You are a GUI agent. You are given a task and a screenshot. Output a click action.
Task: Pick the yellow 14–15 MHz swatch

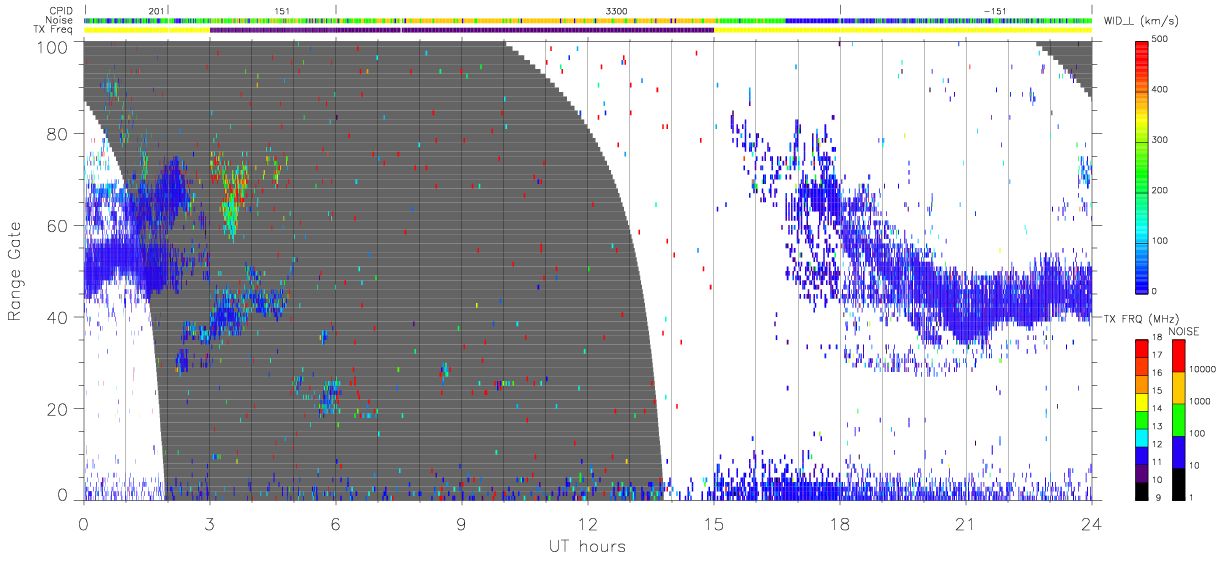1141,400
